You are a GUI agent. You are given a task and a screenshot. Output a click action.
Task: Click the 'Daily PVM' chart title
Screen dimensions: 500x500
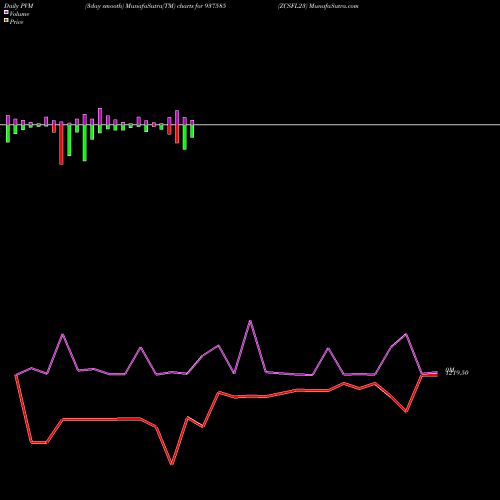coord(19,6)
